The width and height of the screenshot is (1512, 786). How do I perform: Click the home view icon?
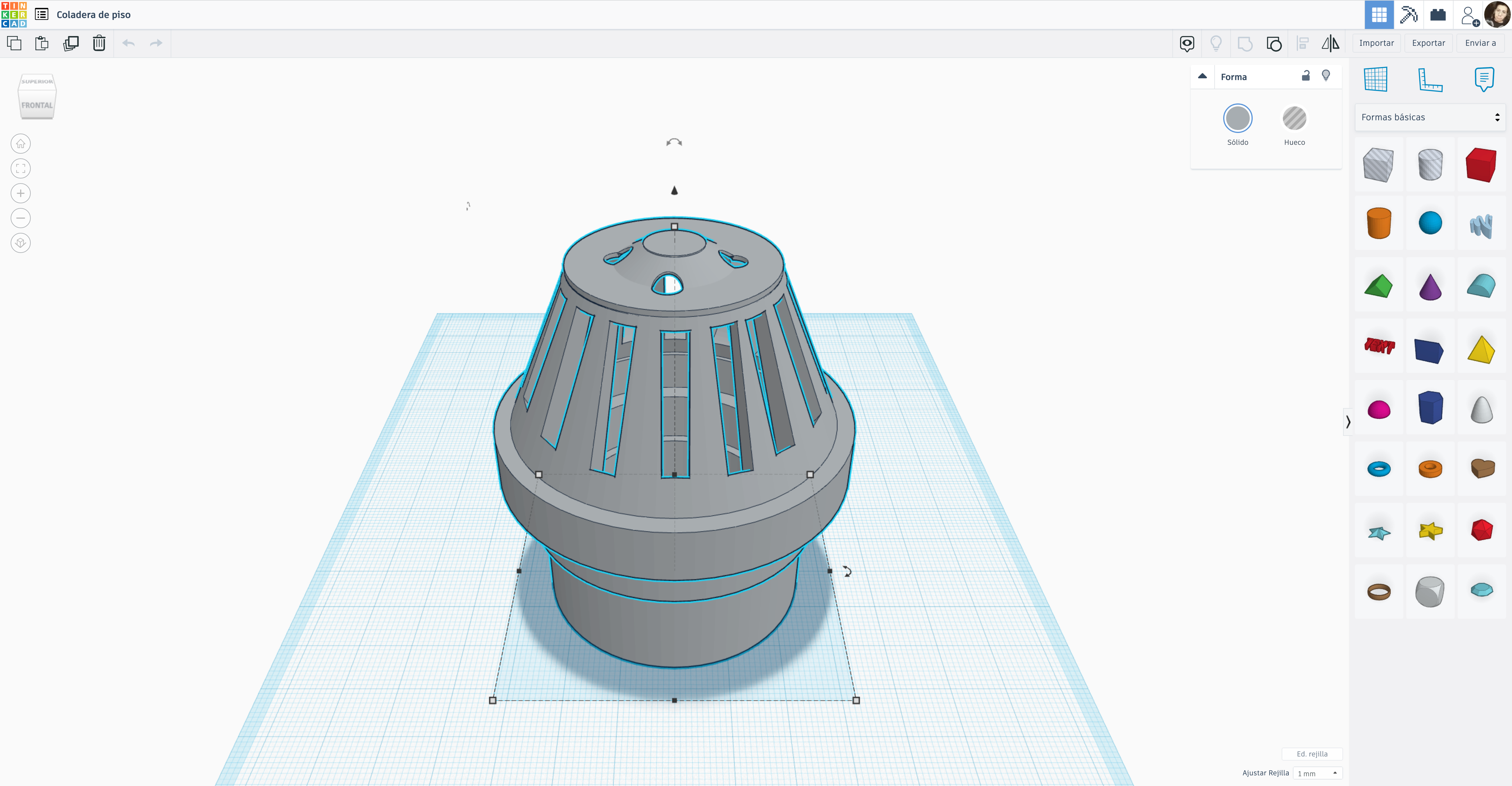pos(21,144)
